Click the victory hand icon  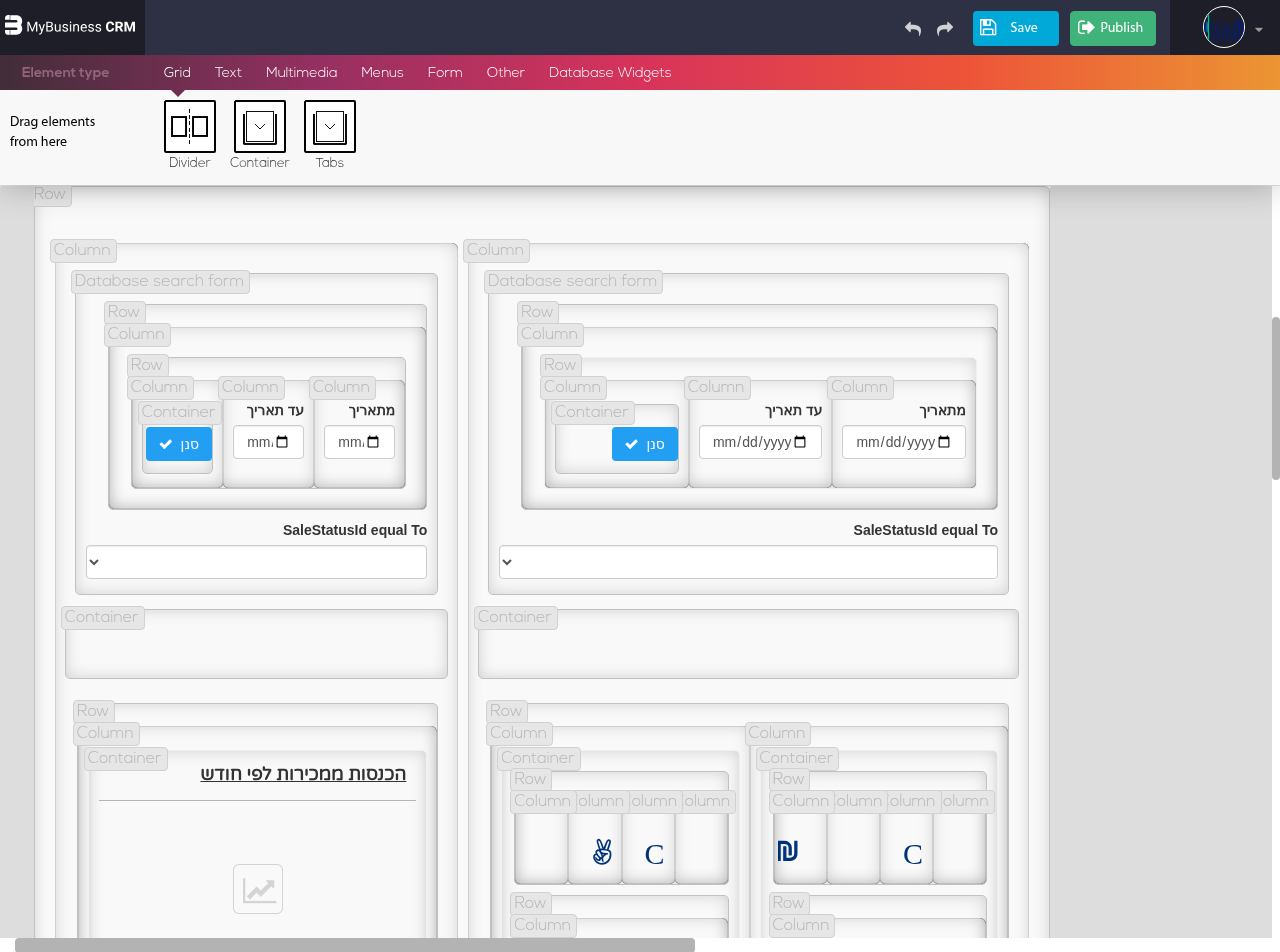602,852
